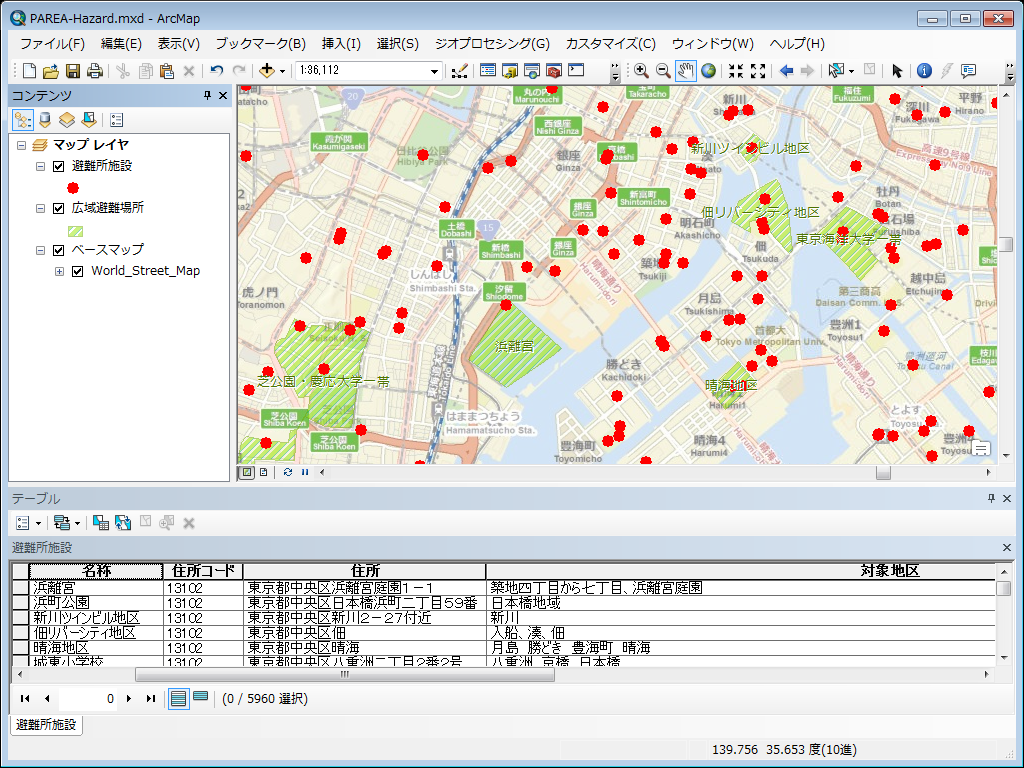Open the ジオプロセシング(G) menu
The width and height of the screenshot is (1024, 768).
coord(492,44)
